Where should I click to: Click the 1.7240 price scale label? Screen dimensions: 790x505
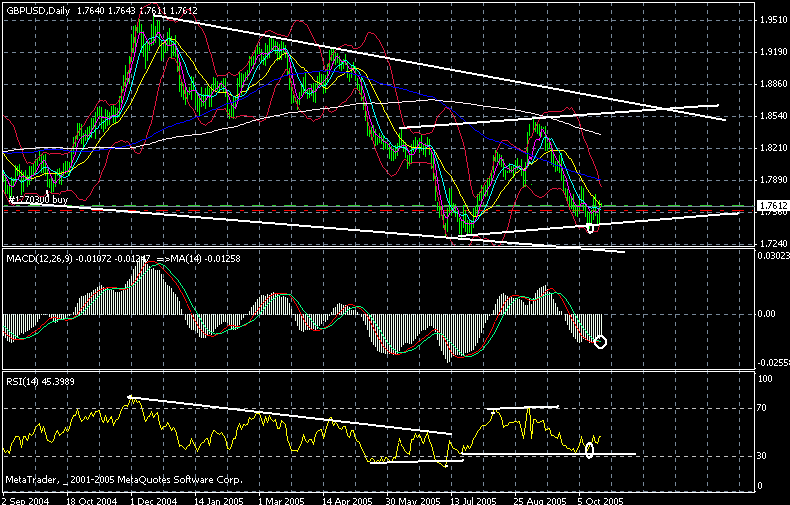point(773,243)
